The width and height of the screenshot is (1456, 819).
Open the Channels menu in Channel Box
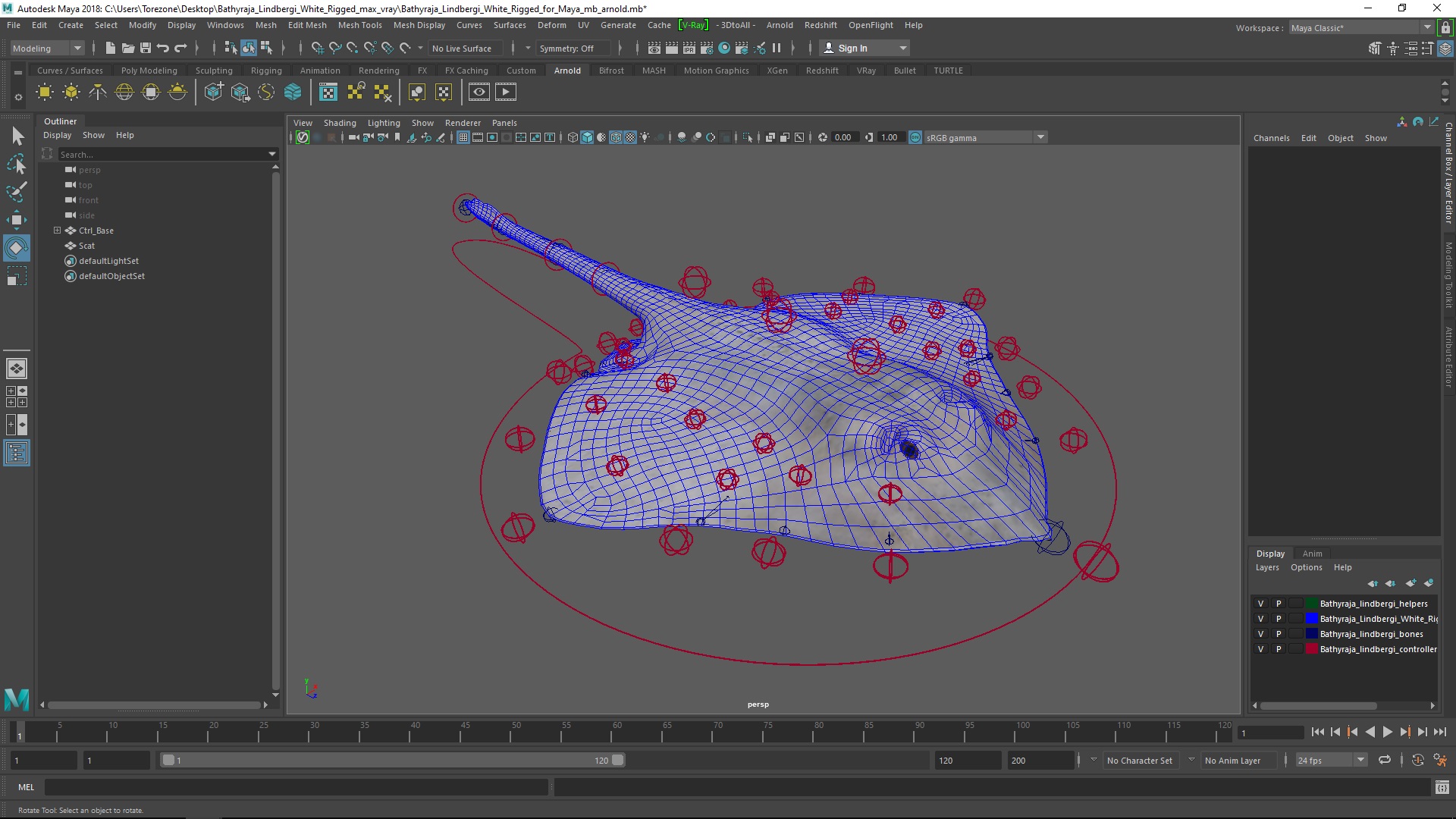click(x=1271, y=138)
